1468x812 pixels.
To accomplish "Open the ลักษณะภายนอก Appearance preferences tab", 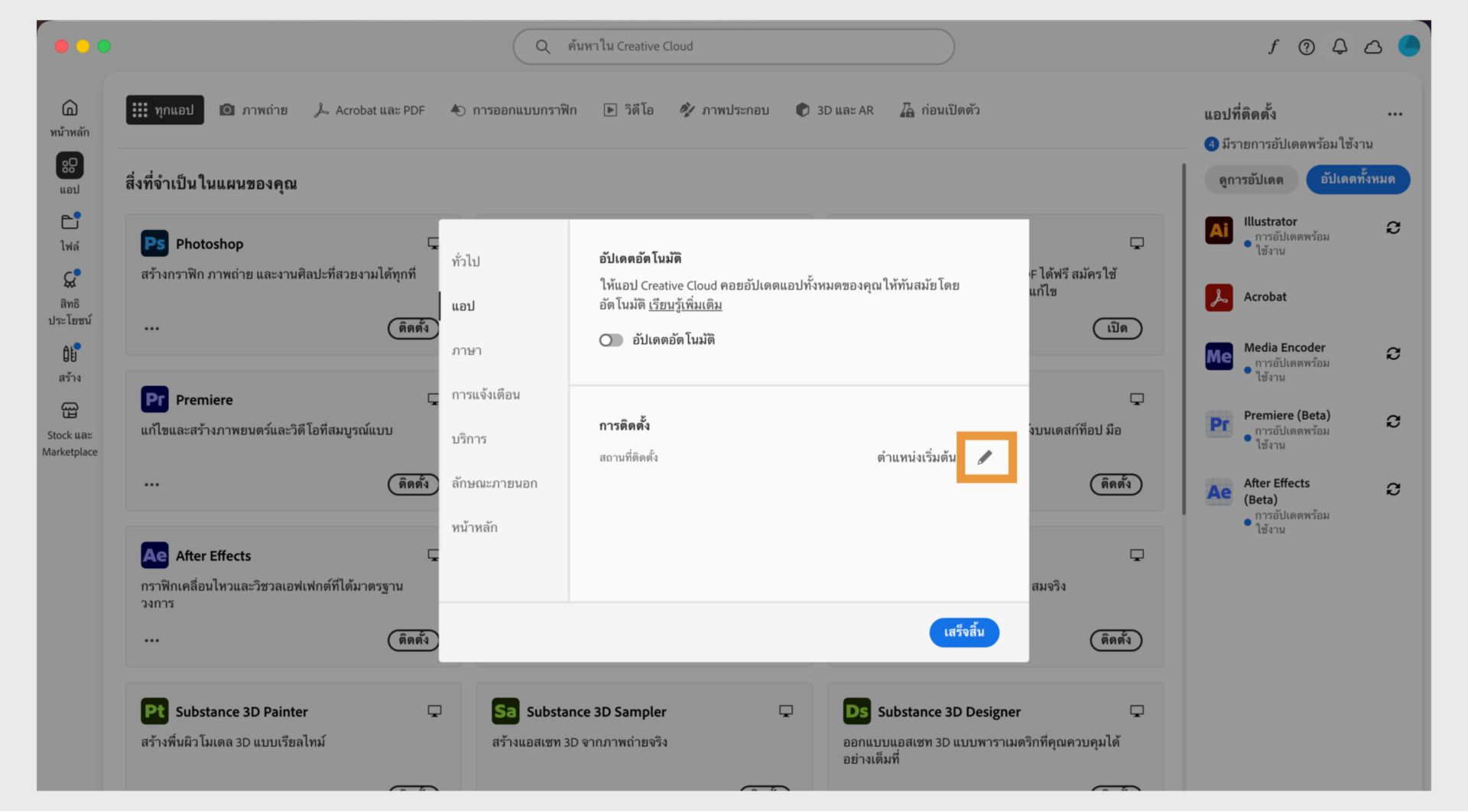I will point(494,483).
